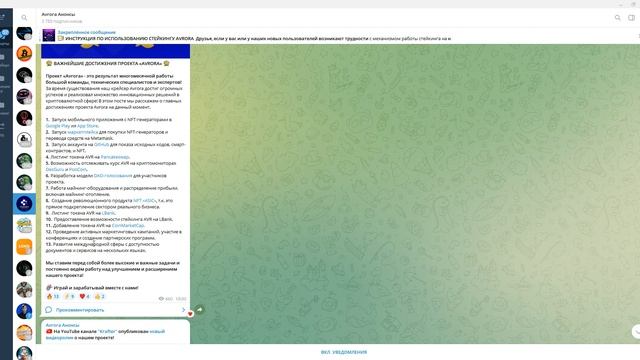Viewport: 640px width, 360px height.
Task: Follow the маркетплейса link
Action: (83, 132)
